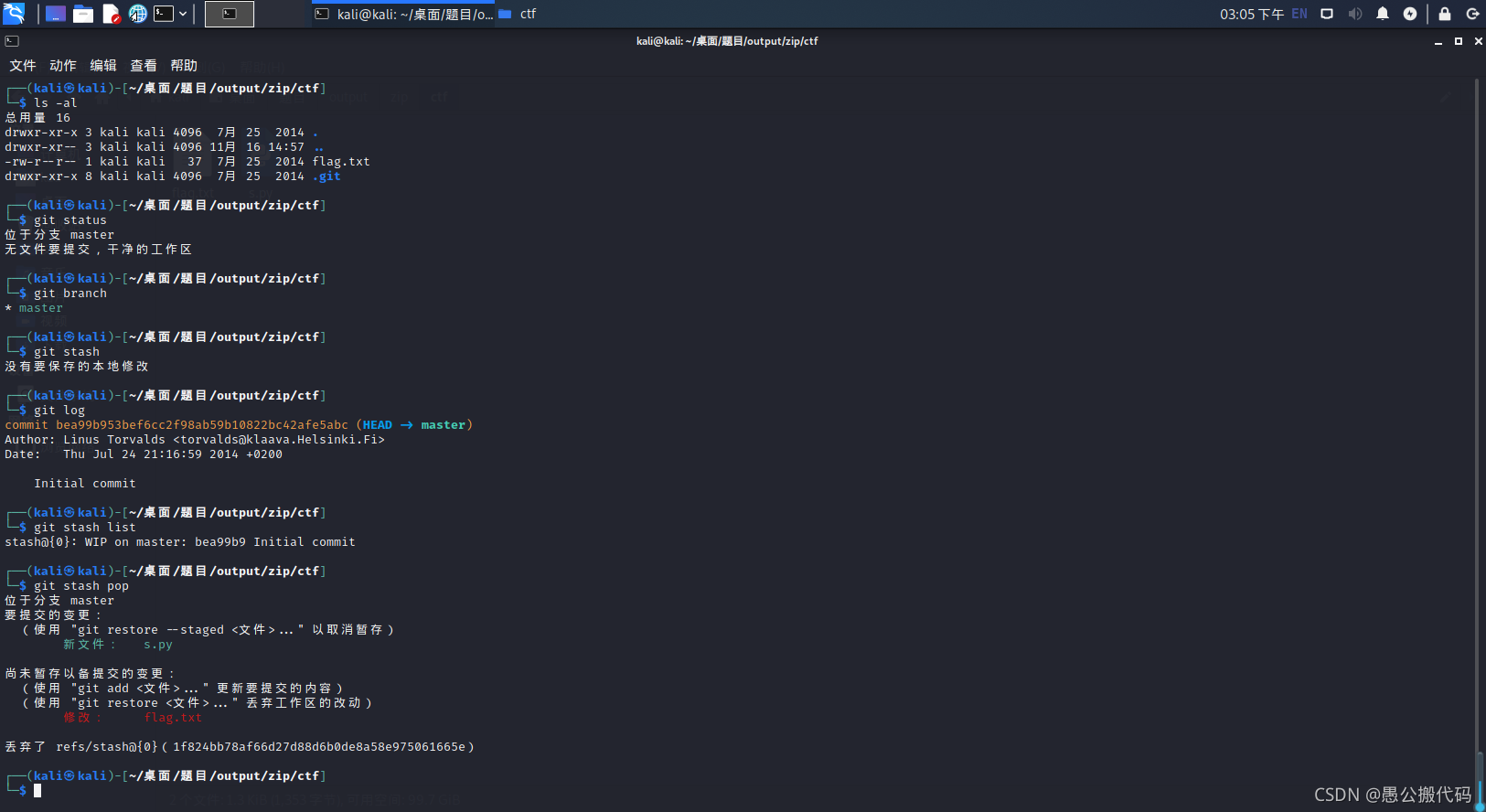
Task: Open the notifications bell icon
Action: pos(1383,14)
